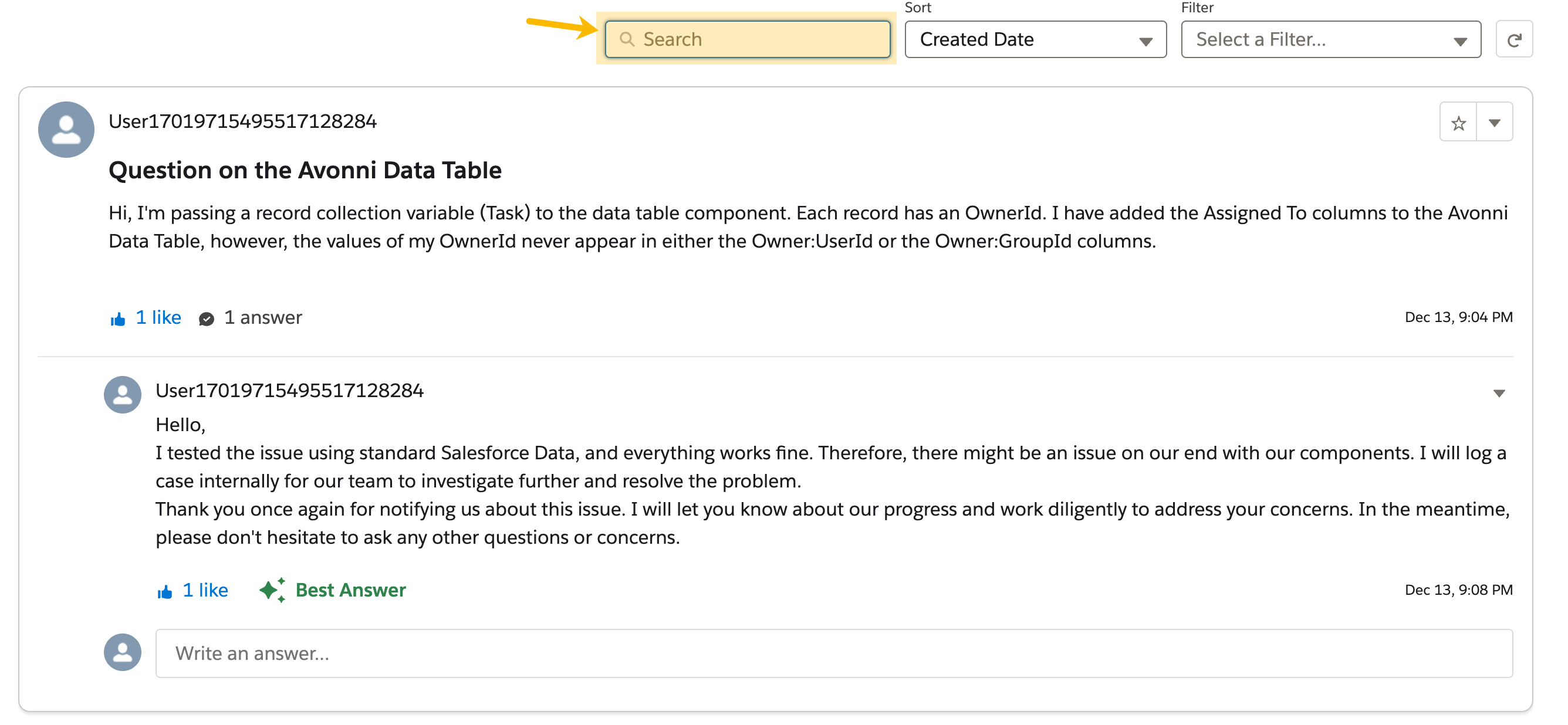Screen dimensions: 1568x725
Task: Click the answer count checkmark icon
Action: click(207, 319)
